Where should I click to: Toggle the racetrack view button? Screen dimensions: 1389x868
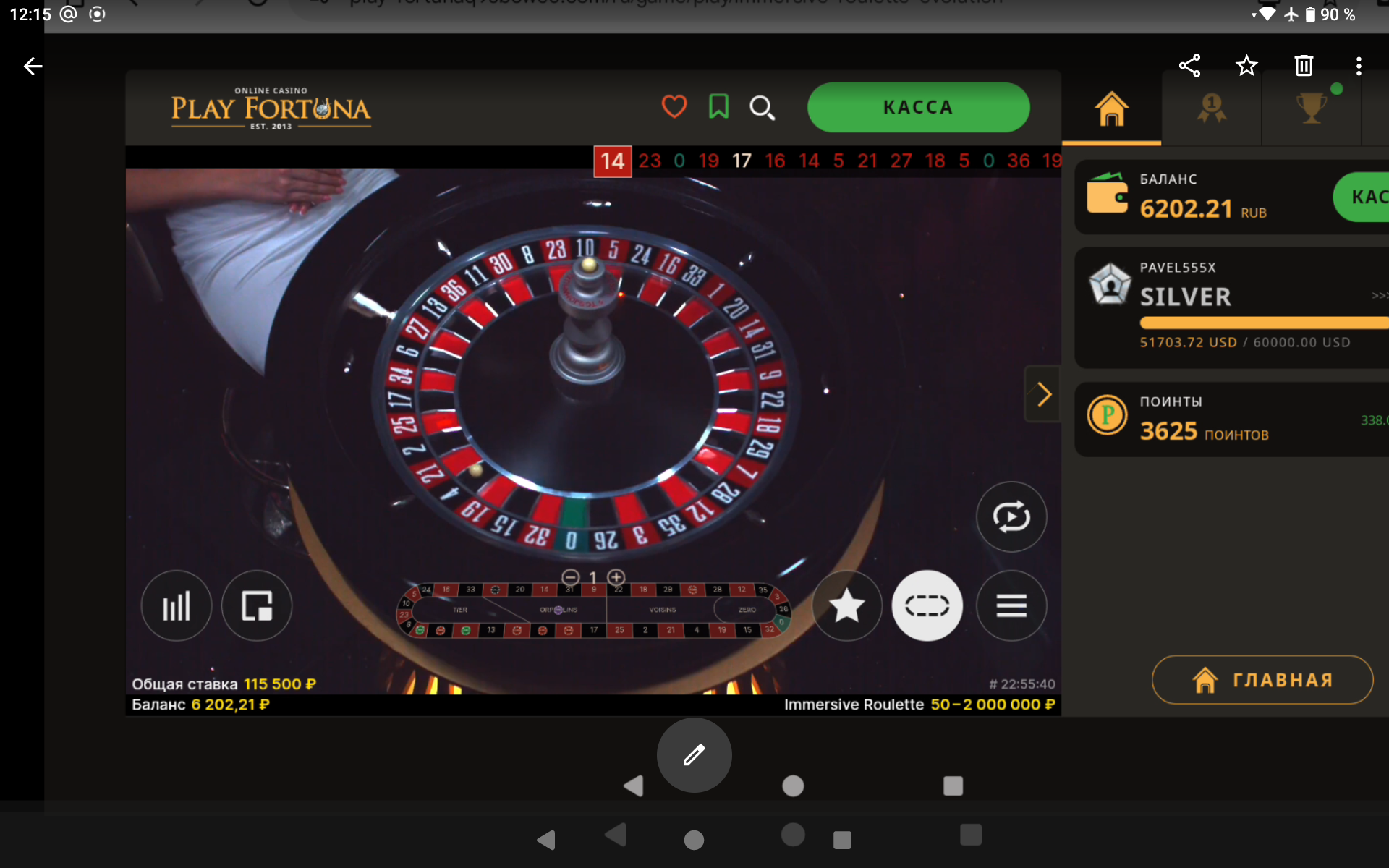click(x=927, y=606)
